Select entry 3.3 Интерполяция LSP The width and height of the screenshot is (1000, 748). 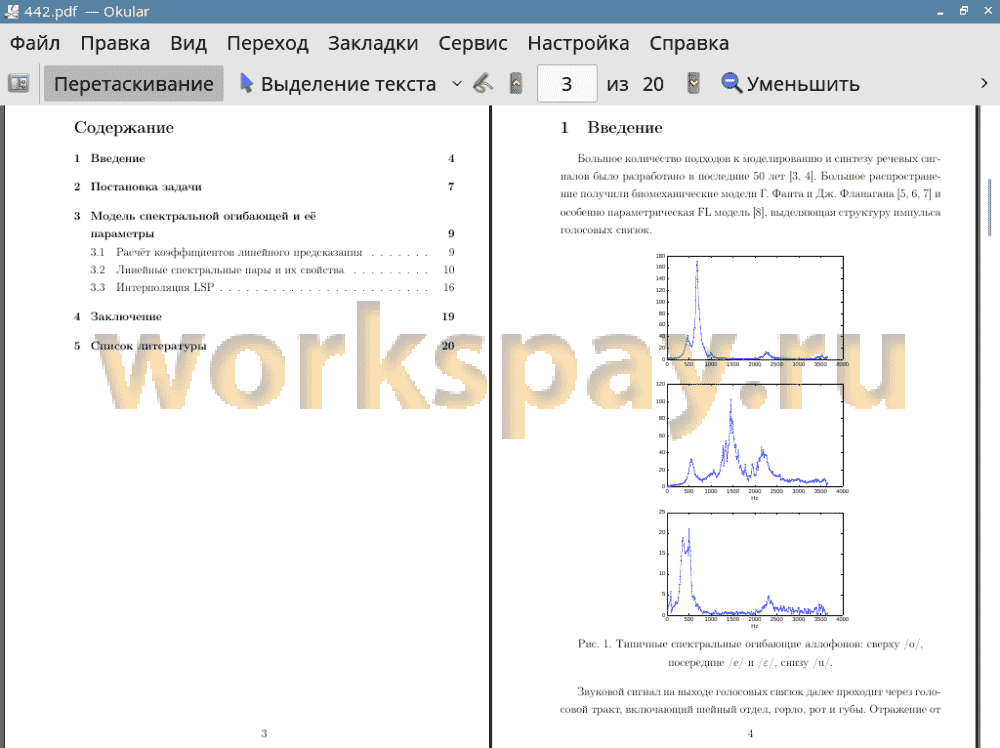point(272,288)
